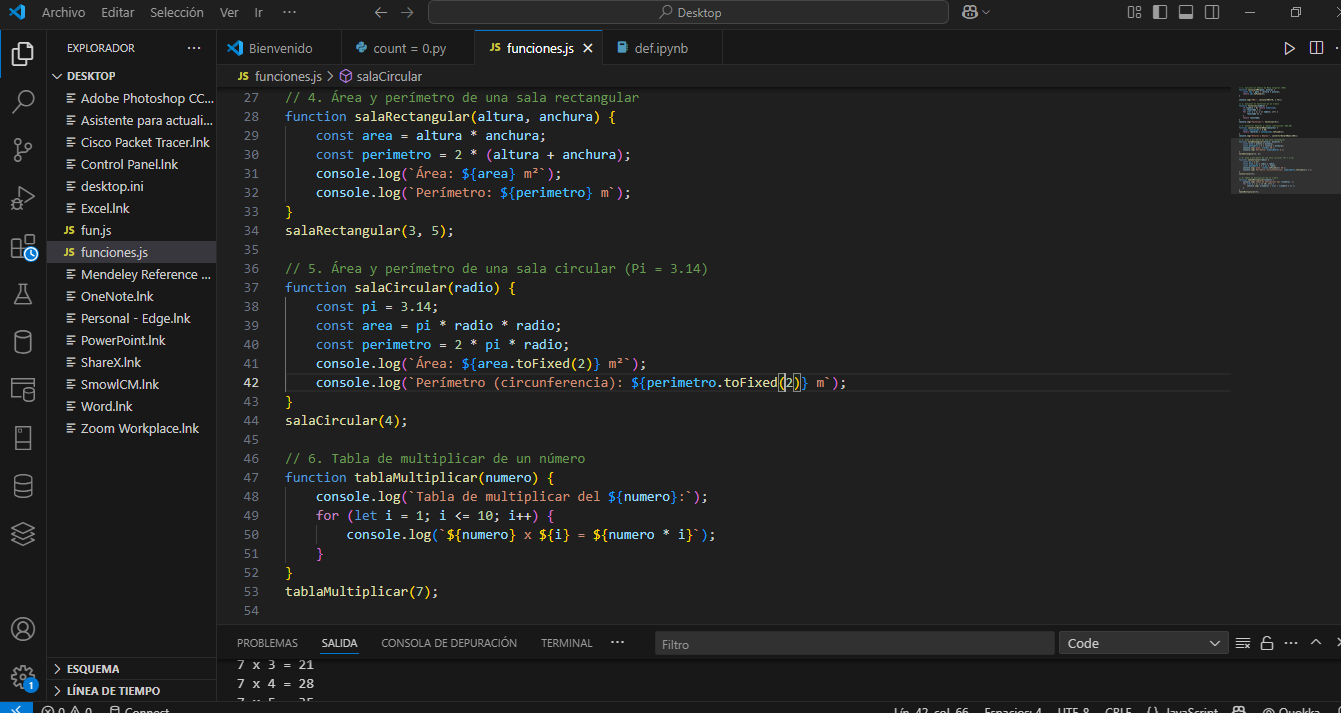Open the Accounts menu icon
Viewport: 1341px width, 713px height.
pos(22,630)
